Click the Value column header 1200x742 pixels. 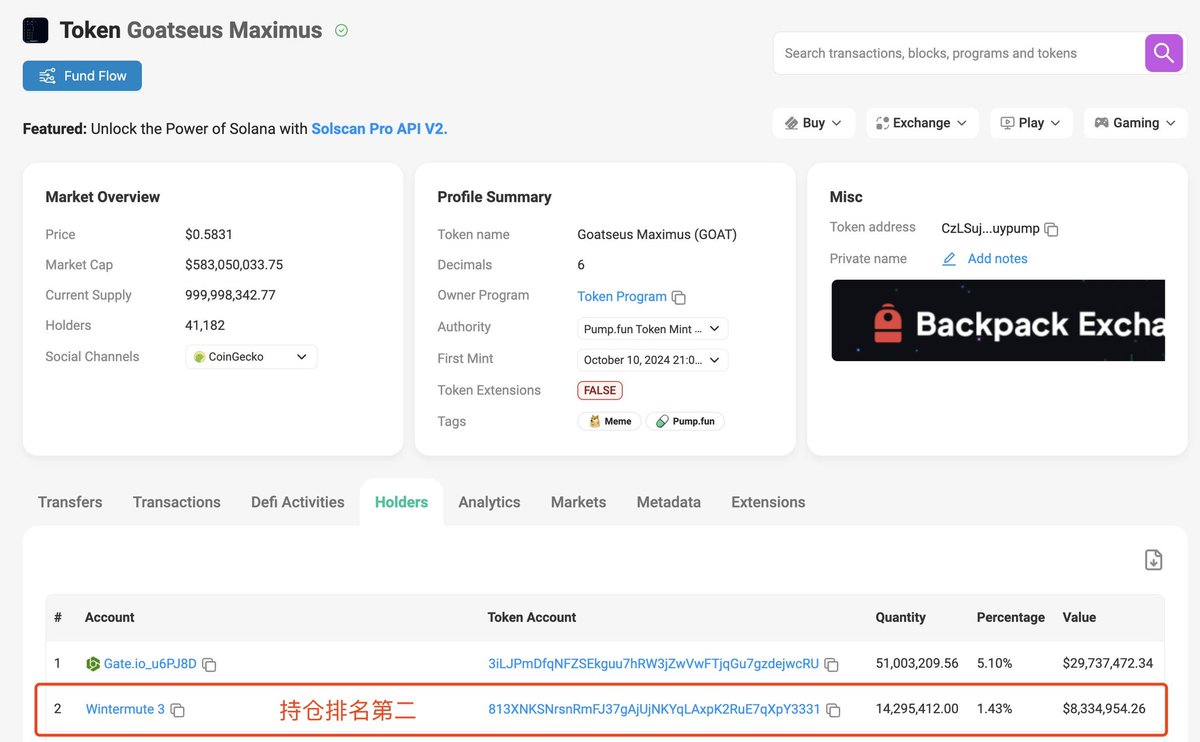pyautogui.click(x=1079, y=617)
